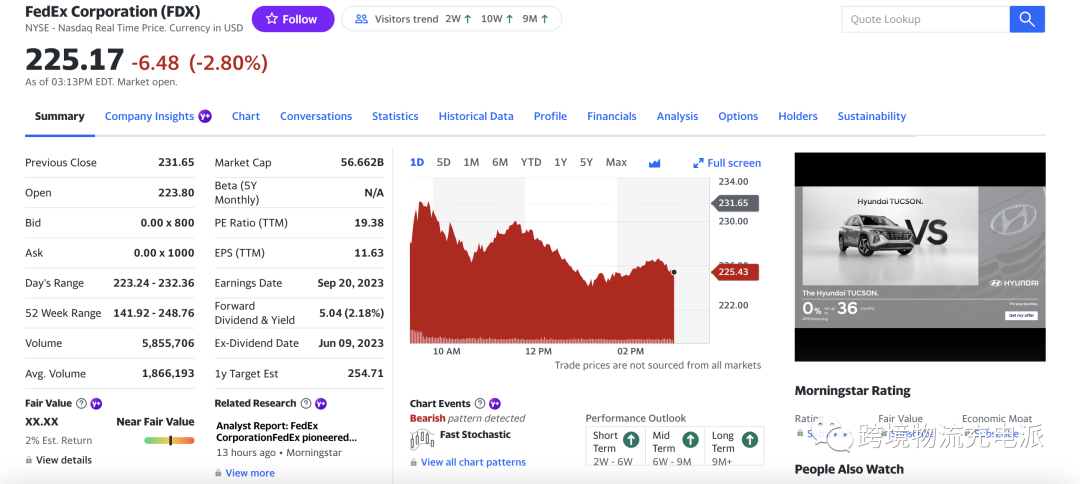Viewport: 1080px width, 484px height.
Task: Open the Company Insights tab
Action: 149,116
